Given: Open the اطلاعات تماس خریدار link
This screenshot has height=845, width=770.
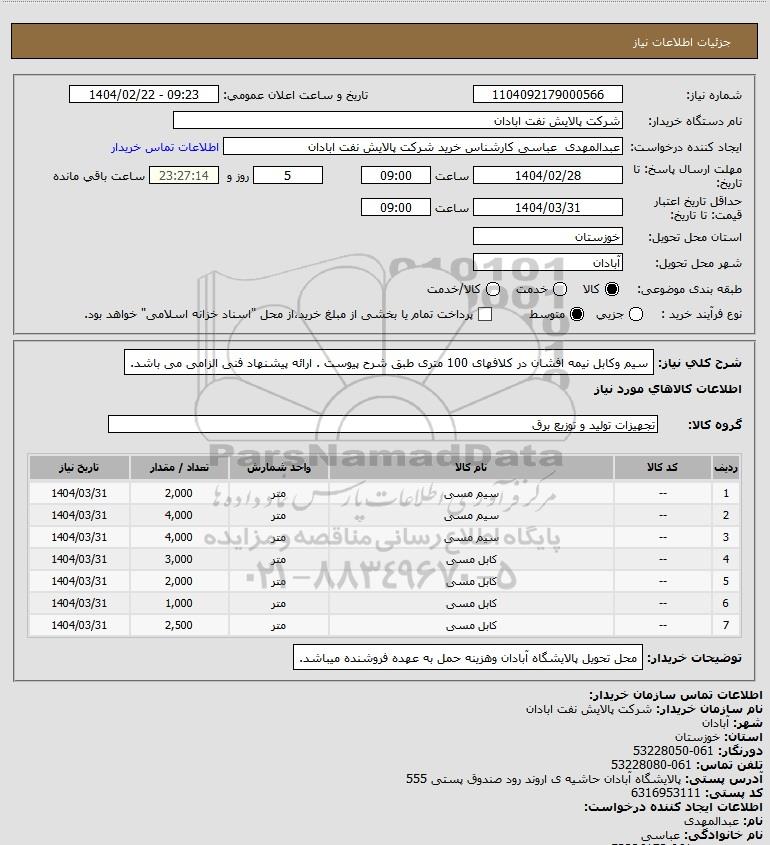Looking at the screenshot, I should pos(165,147).
